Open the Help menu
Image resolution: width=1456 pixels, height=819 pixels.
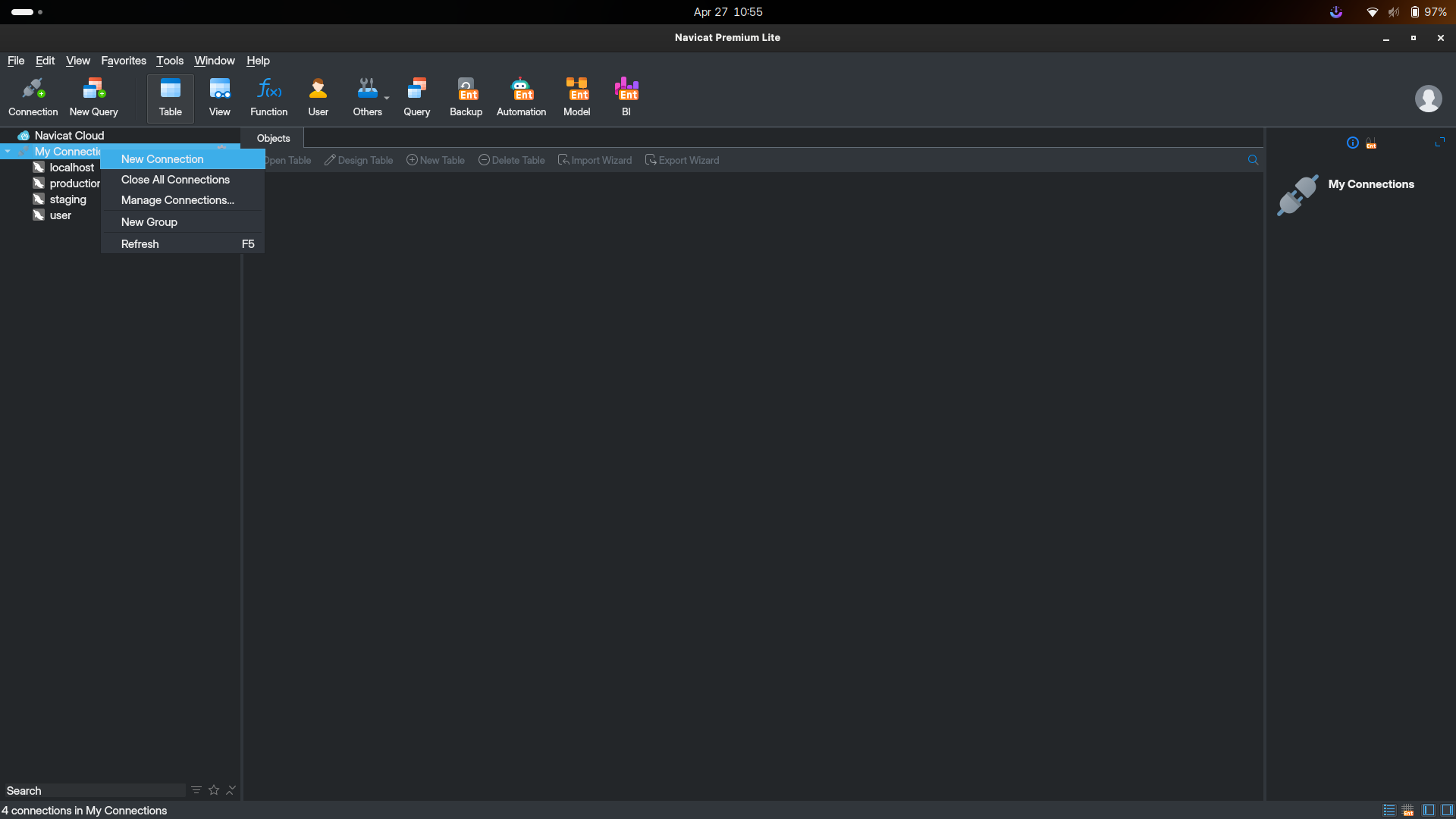258,61
